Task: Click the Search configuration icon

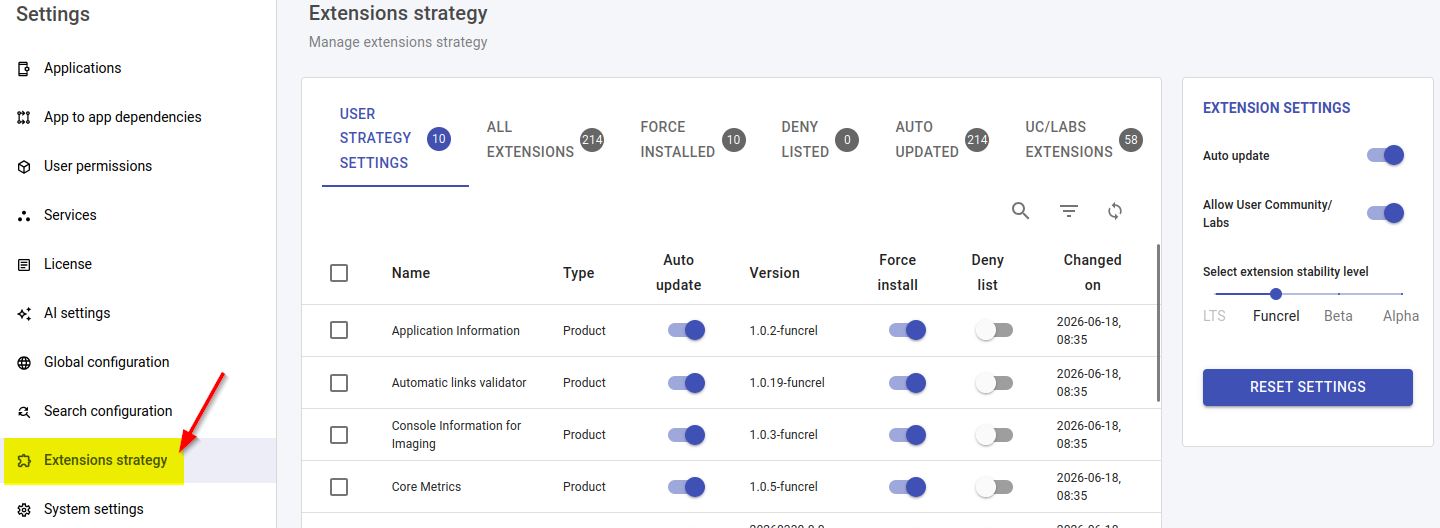Action: [x=24, y=411]
